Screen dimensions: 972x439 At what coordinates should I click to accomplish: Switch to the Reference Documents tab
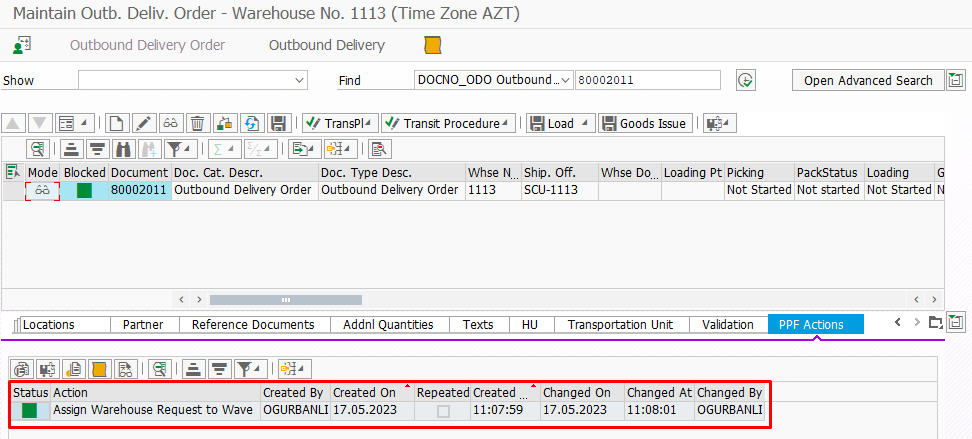click(253, 324)
